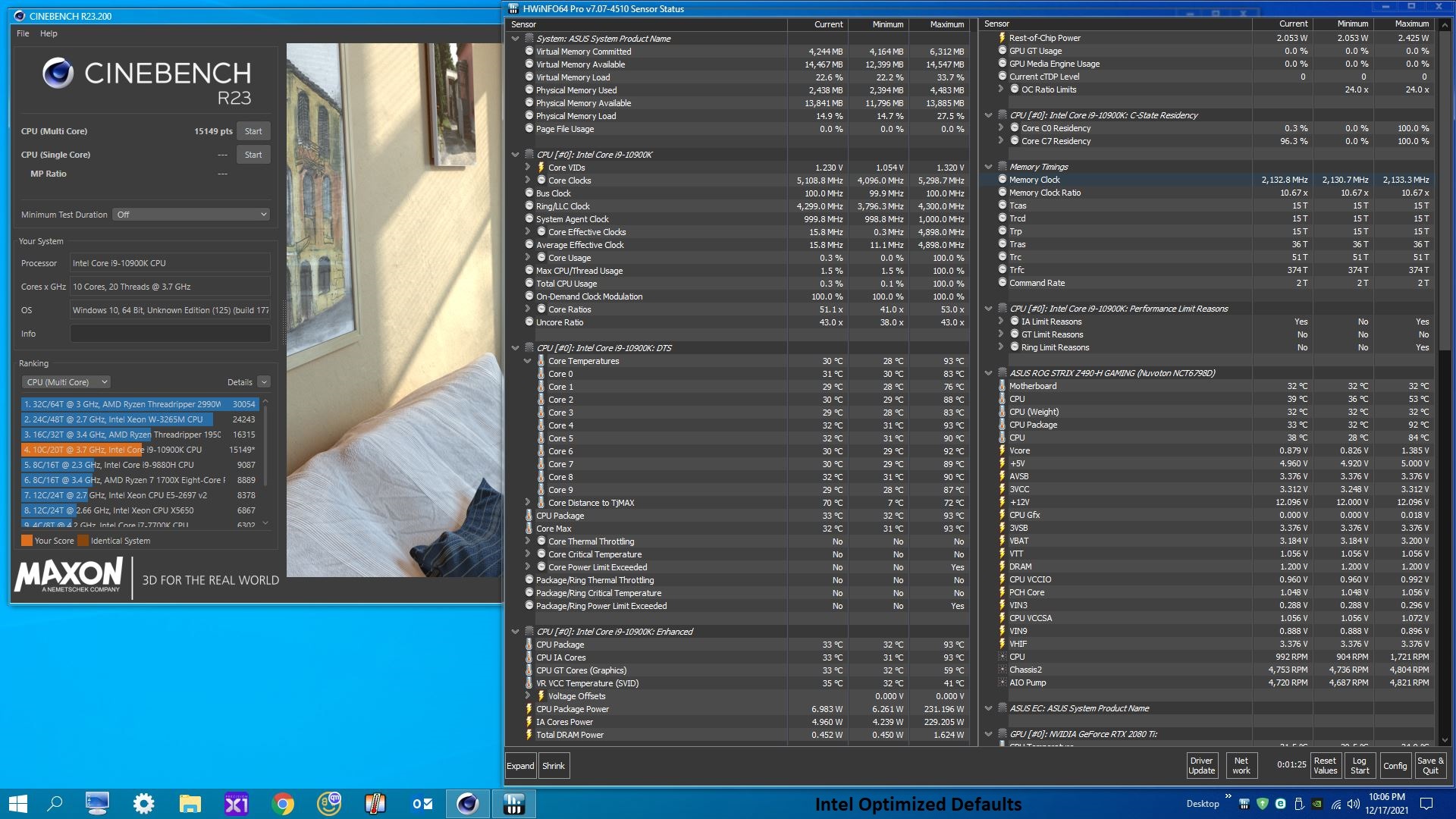
Task: Click the volume speaker tray icon
Action: 1354,804
